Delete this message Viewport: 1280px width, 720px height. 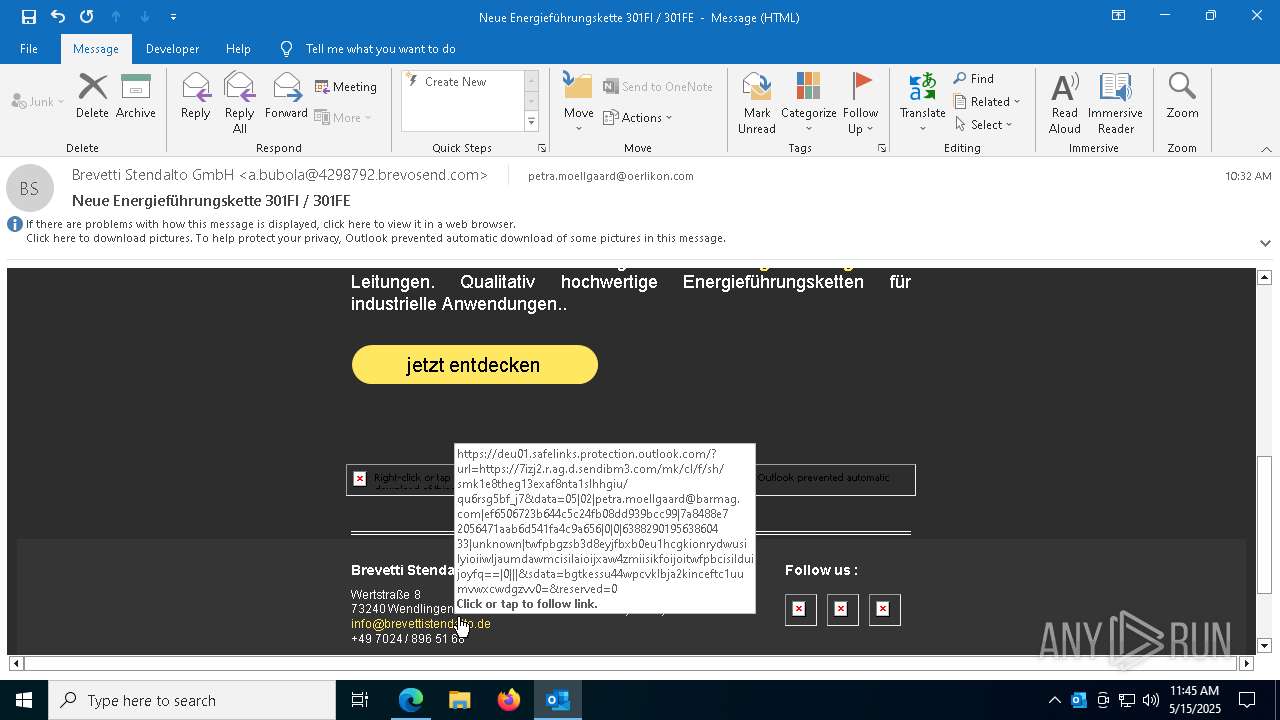(x=92, y=97)
